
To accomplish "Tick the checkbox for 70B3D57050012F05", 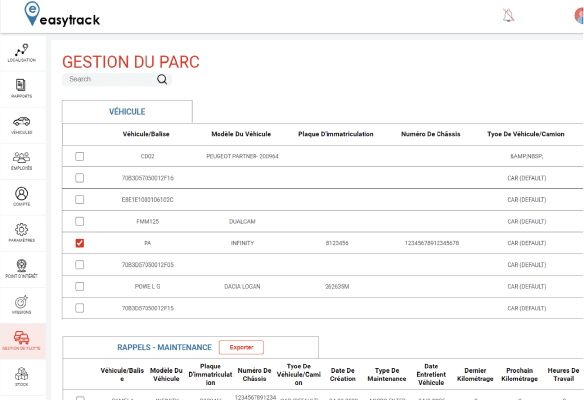I will 79,264.
